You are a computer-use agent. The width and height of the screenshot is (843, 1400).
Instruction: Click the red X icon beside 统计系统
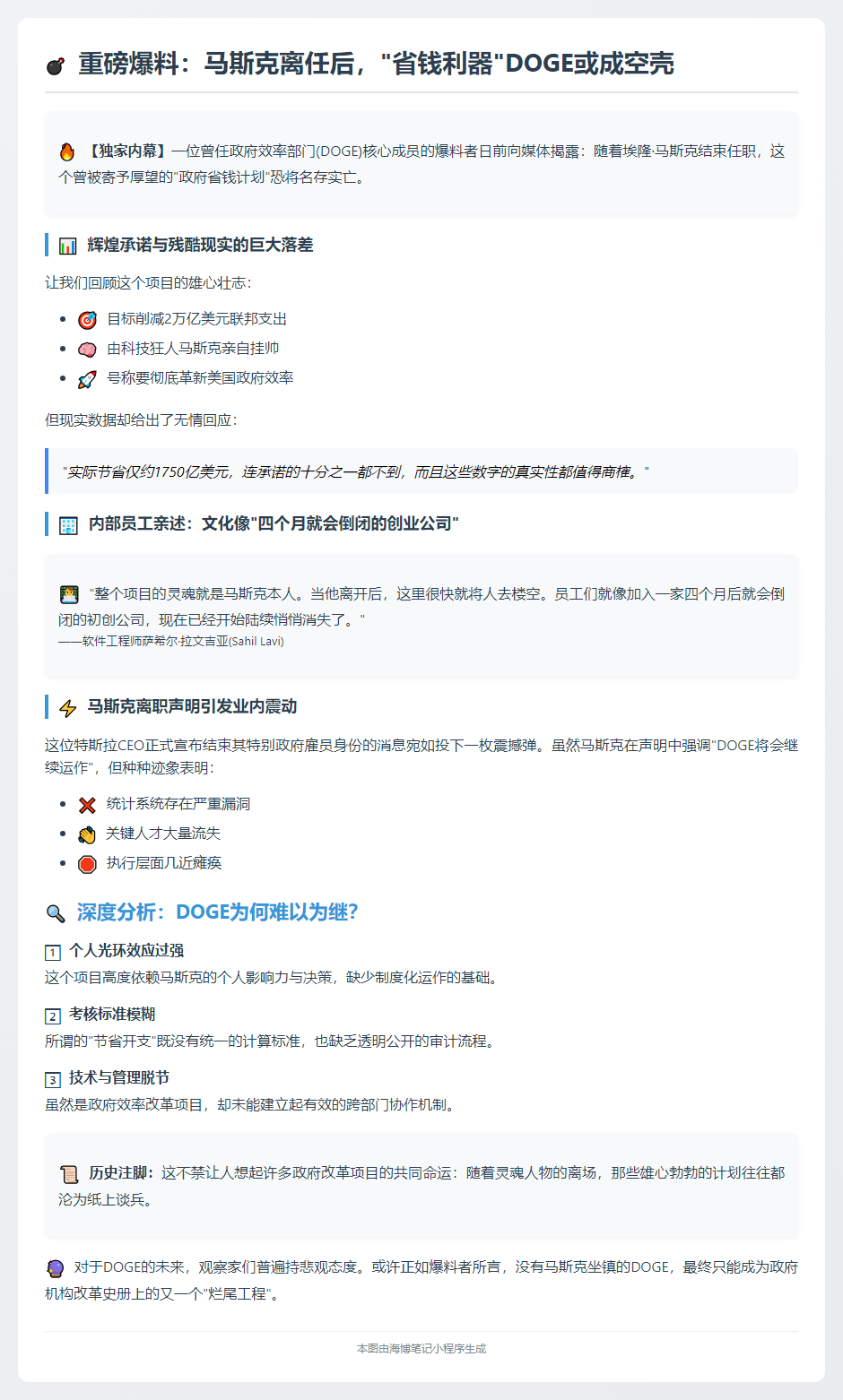click(x=87, y=805)
